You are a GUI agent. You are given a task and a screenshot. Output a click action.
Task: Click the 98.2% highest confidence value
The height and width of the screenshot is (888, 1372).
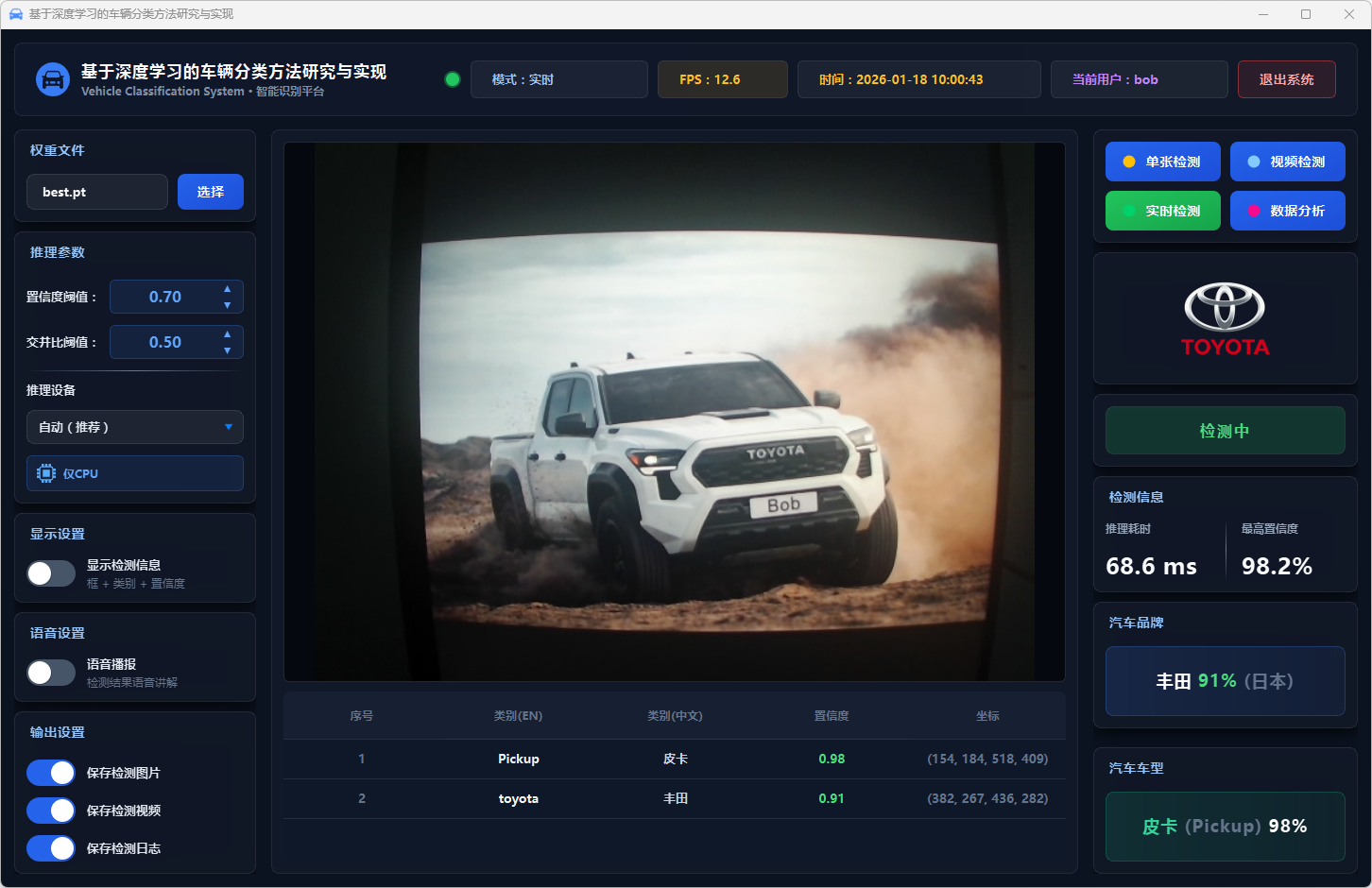(x=1277, y=566)
